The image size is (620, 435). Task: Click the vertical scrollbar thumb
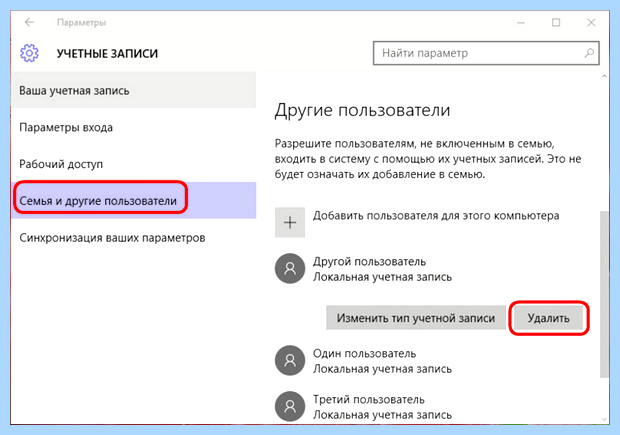(604, 294)
